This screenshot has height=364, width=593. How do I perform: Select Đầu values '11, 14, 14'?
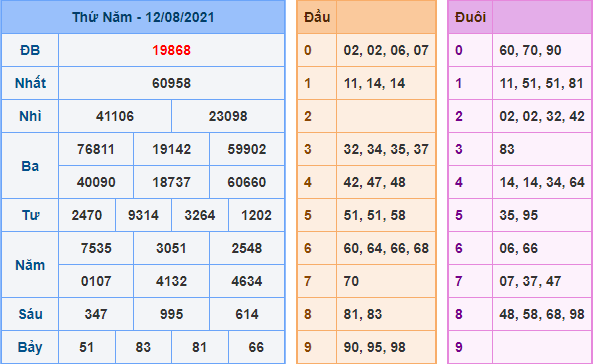[x=374, y=83]
